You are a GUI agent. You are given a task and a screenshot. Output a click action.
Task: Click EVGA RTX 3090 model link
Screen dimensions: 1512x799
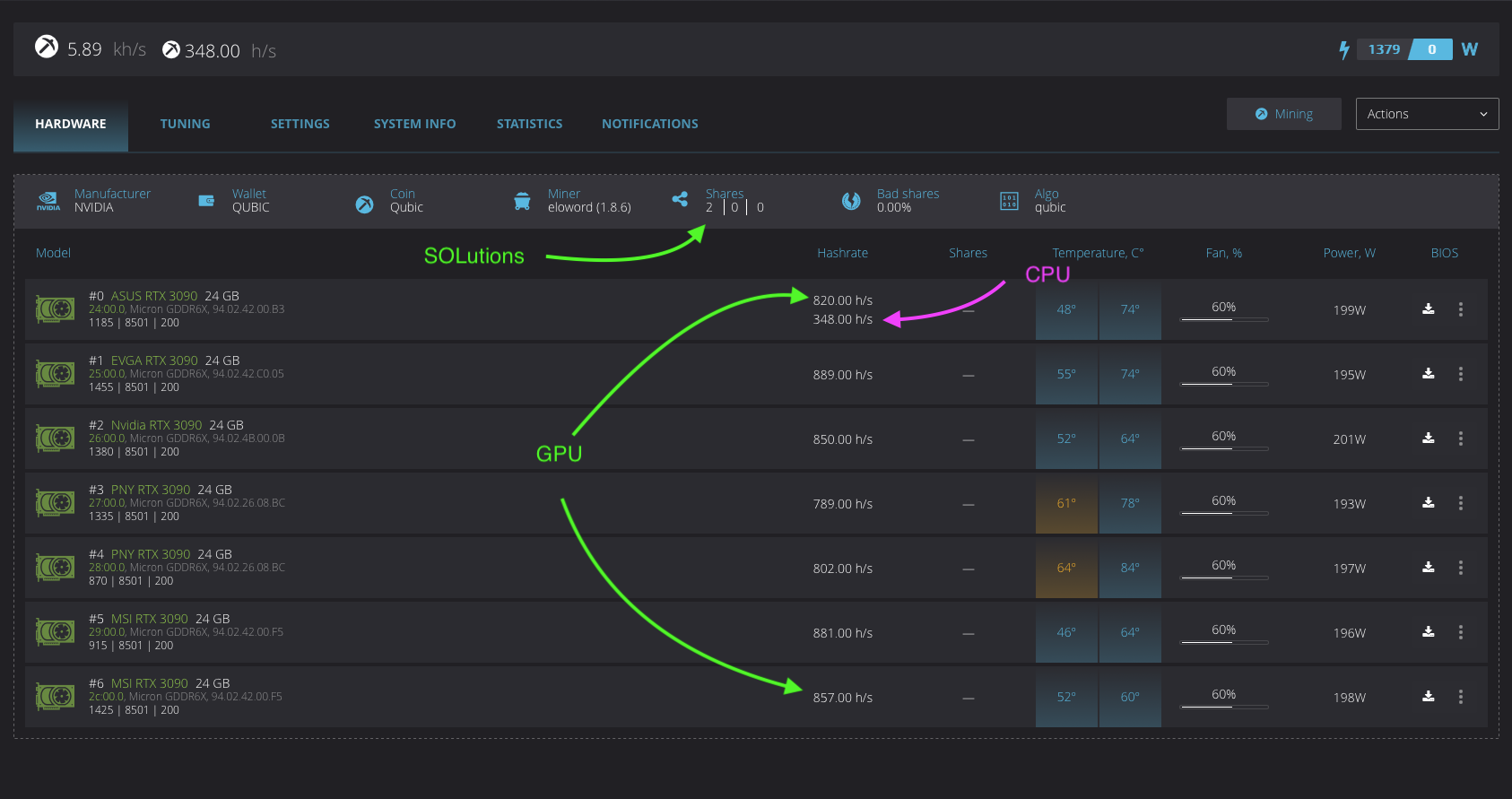coord(154,360)
